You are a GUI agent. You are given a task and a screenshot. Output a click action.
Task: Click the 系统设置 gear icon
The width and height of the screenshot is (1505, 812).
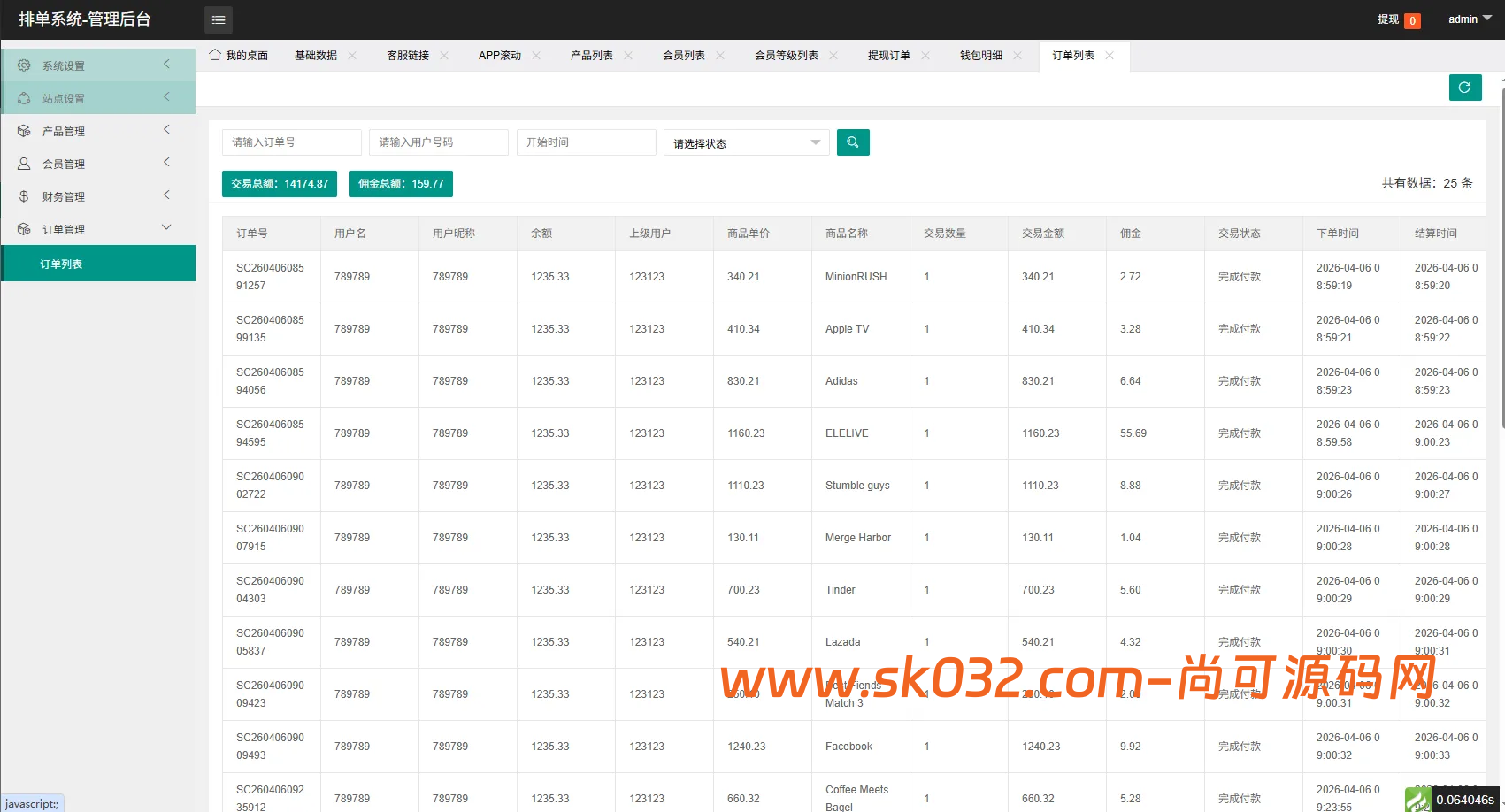click(x=24, y=65)
